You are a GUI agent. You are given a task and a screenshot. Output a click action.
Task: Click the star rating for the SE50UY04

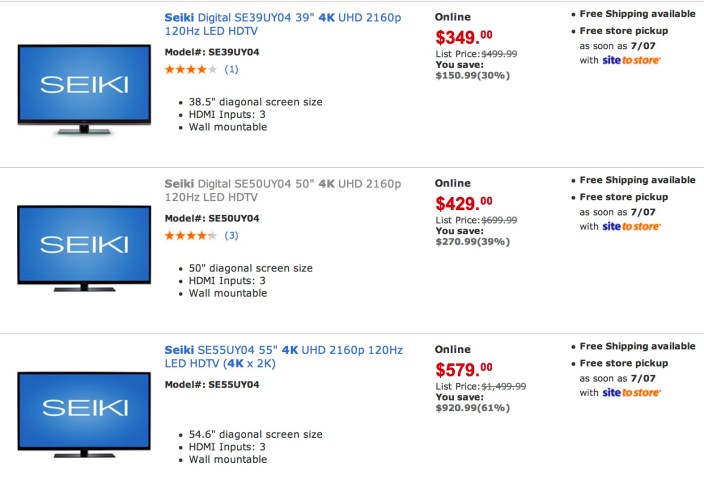pos(190,235)
